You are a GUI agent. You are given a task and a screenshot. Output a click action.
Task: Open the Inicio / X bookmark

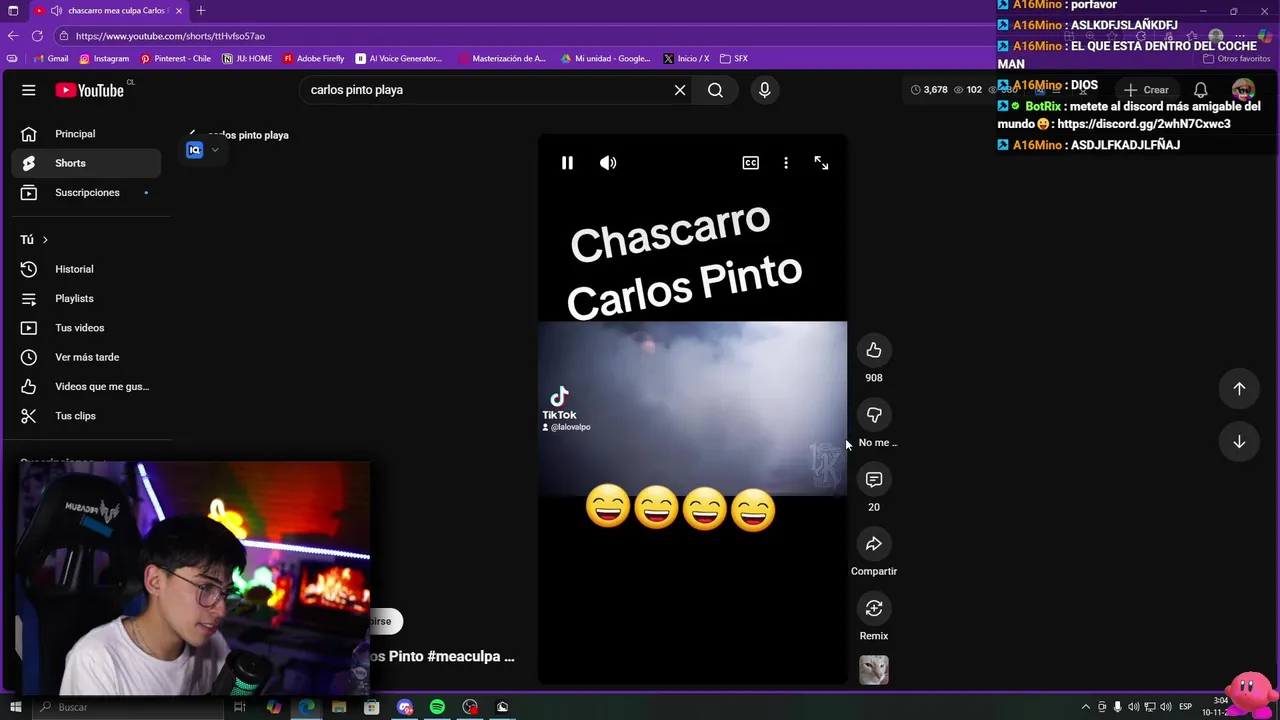pyautogui.click(x=686, y=59)
